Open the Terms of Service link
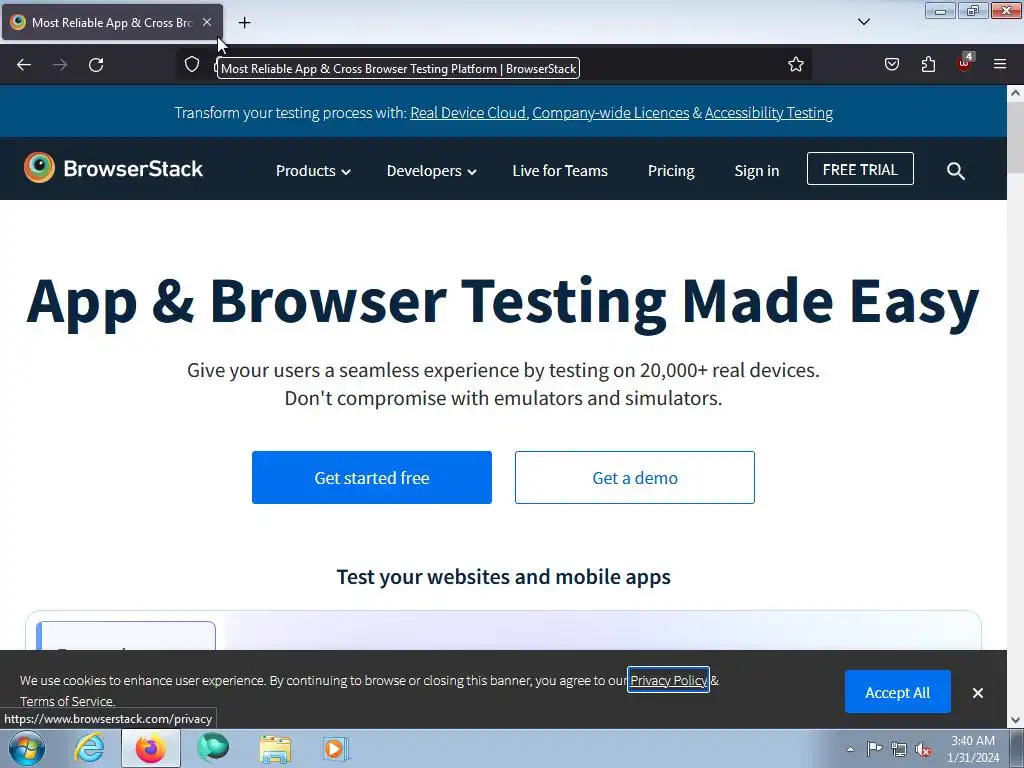1024x768 pixels. [x=67, y=701]
